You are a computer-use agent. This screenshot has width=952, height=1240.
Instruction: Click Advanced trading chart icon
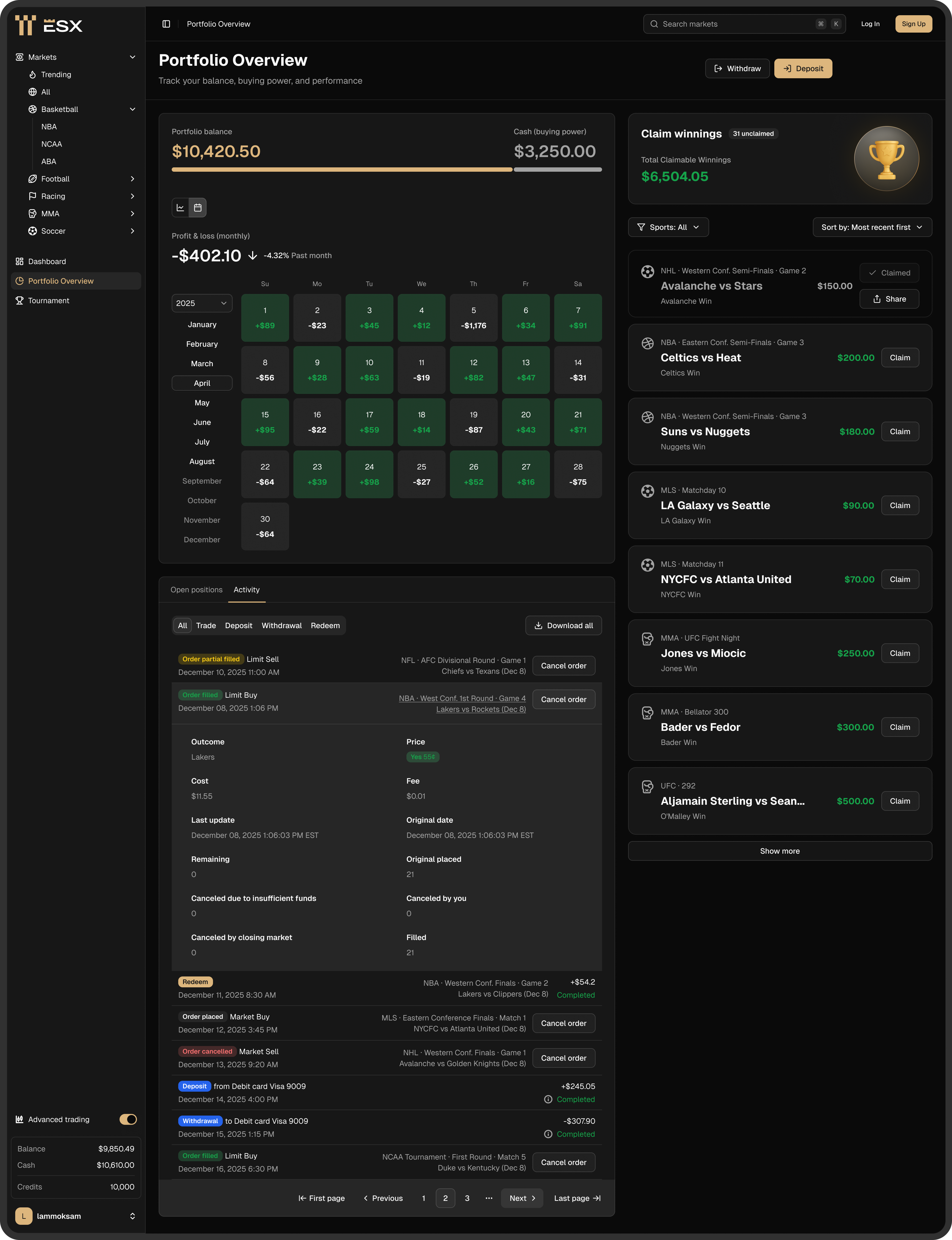coord(19,1119)
